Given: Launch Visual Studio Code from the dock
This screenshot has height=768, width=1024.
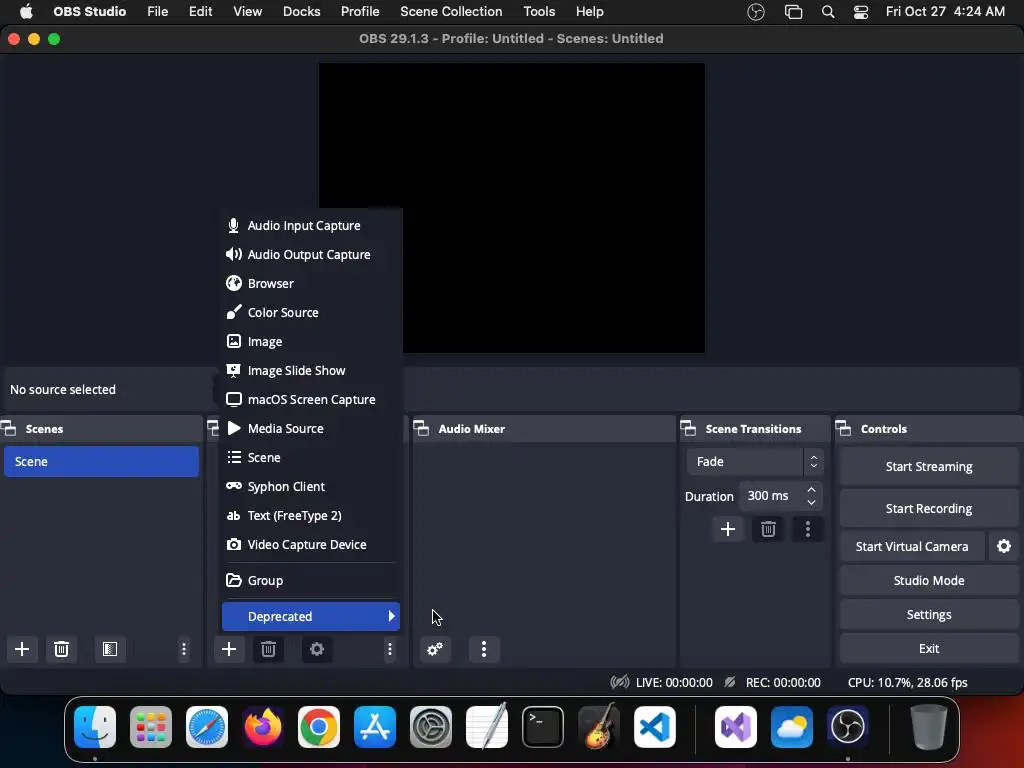Looking at the screenshot, I should pyautogui.click(x=654, y=727).
